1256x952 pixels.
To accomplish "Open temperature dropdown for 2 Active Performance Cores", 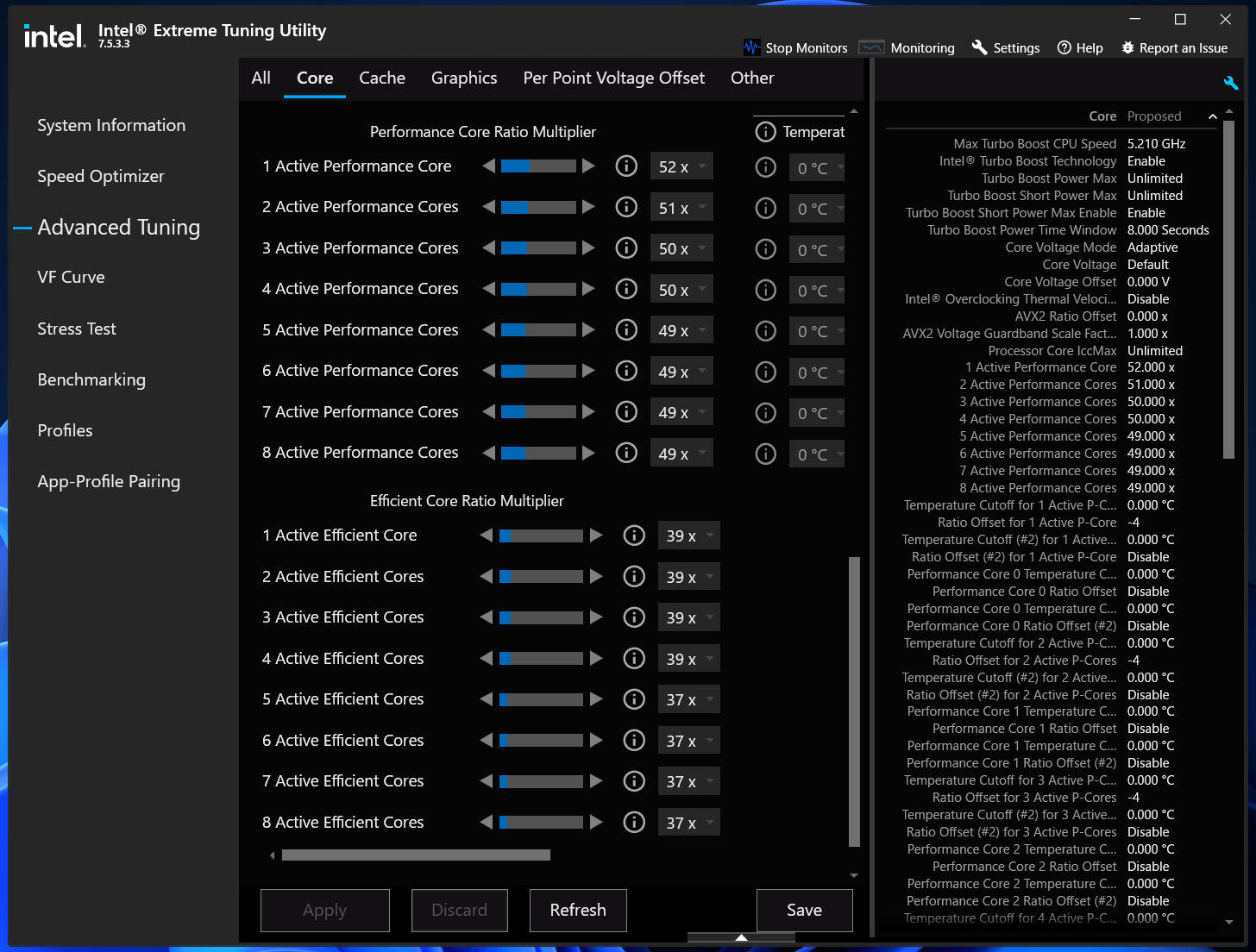I will point(816,209).
